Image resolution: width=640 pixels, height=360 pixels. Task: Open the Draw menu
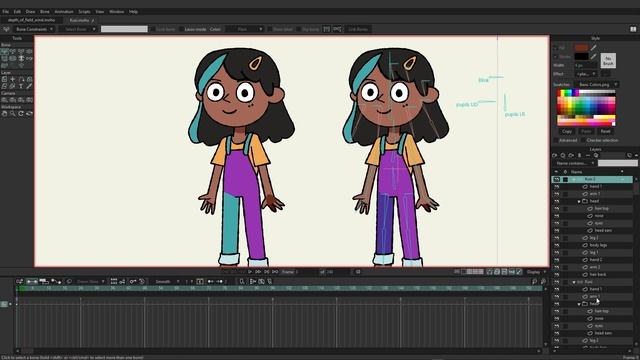[x=30, y=12]
